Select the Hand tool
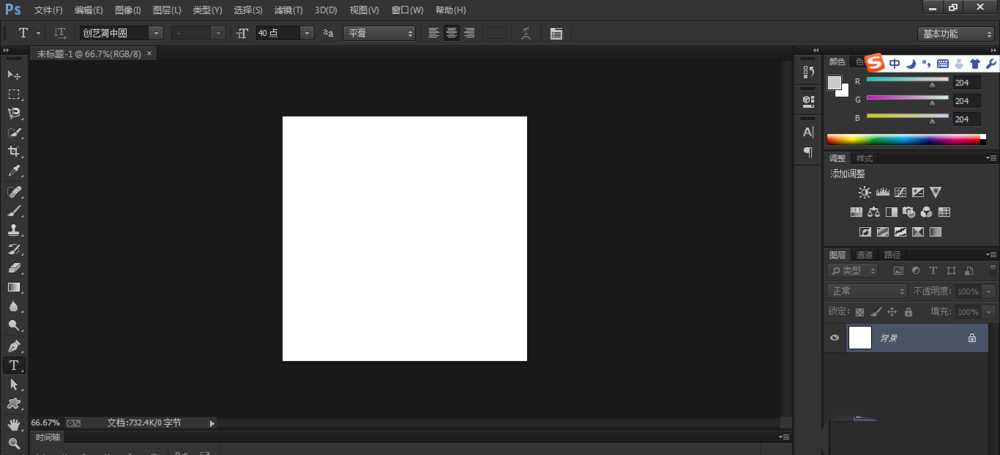The height and width of the screenshot is (455, 1000). [x=14, y=424]
